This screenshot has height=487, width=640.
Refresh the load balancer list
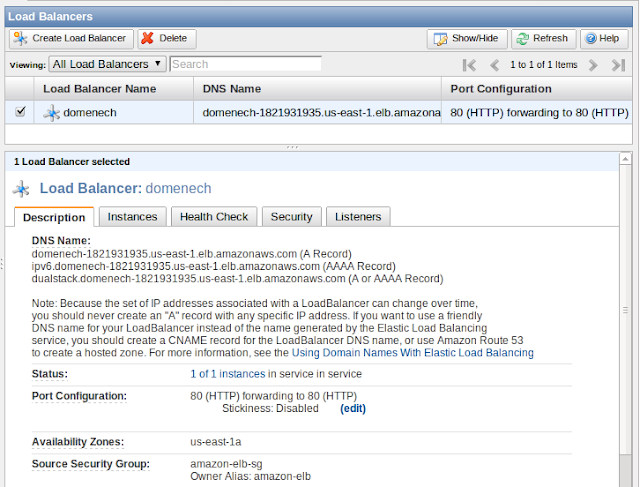[x=543, y=39]
